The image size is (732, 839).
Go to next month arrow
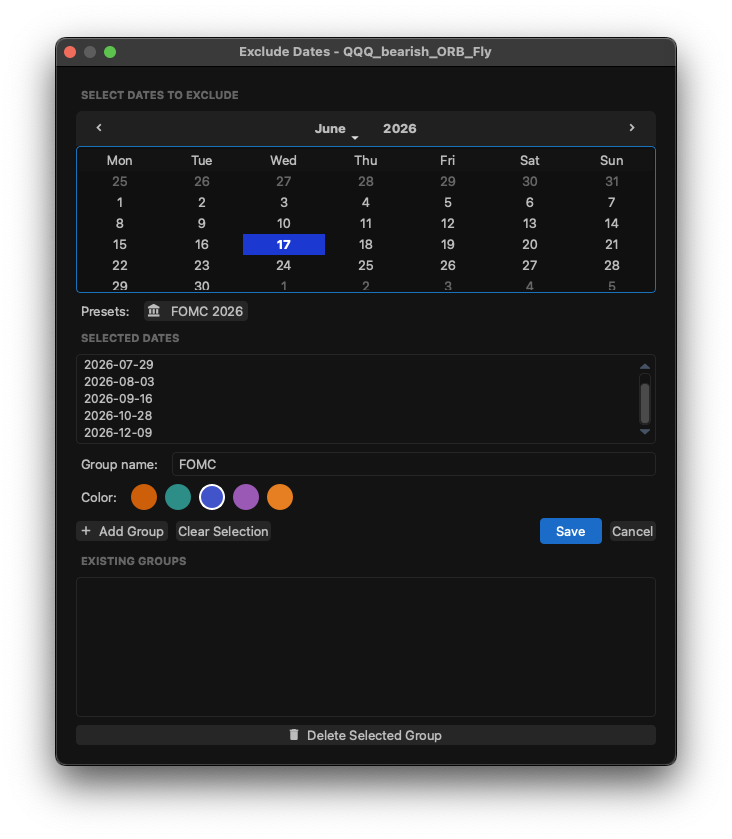pyautogui.click(x=632, y=128)
